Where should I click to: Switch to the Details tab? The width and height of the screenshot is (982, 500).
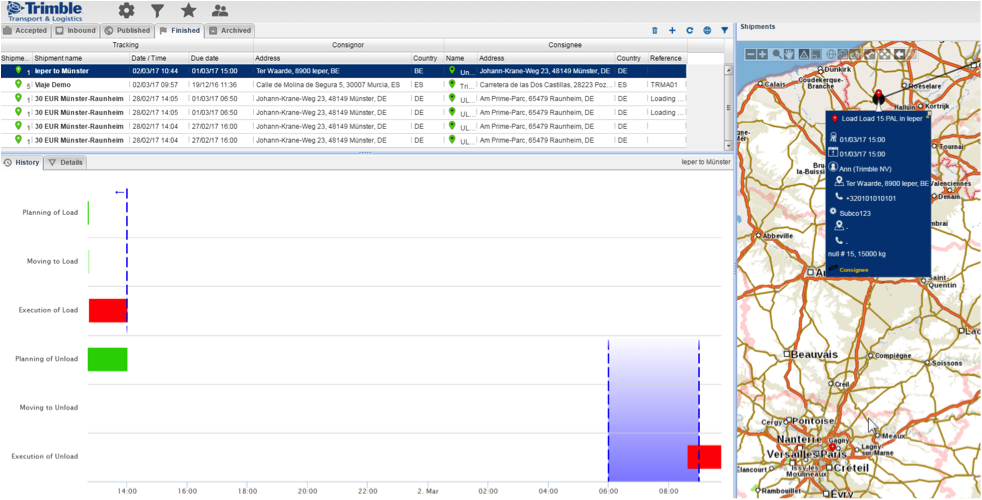point(66,162)
